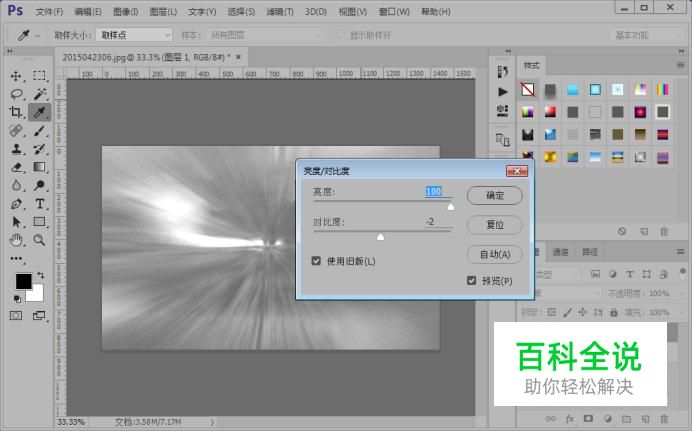This screenshot has height=431, width=692.
Task: Apply the default no-style swatch
Action: [x=527, y=90]
